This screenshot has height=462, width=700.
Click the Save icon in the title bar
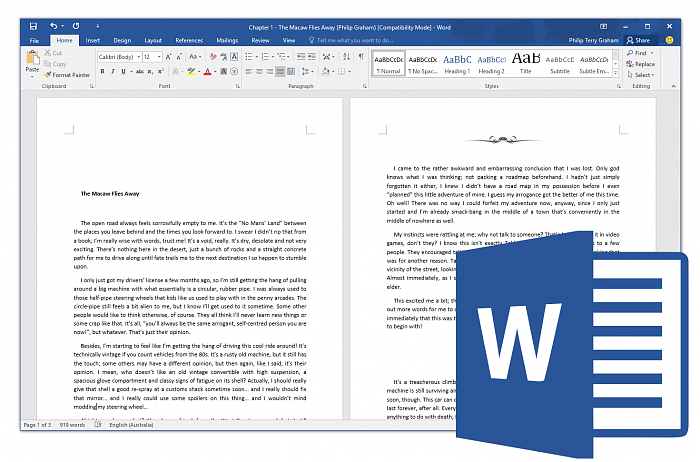(33, 24)
